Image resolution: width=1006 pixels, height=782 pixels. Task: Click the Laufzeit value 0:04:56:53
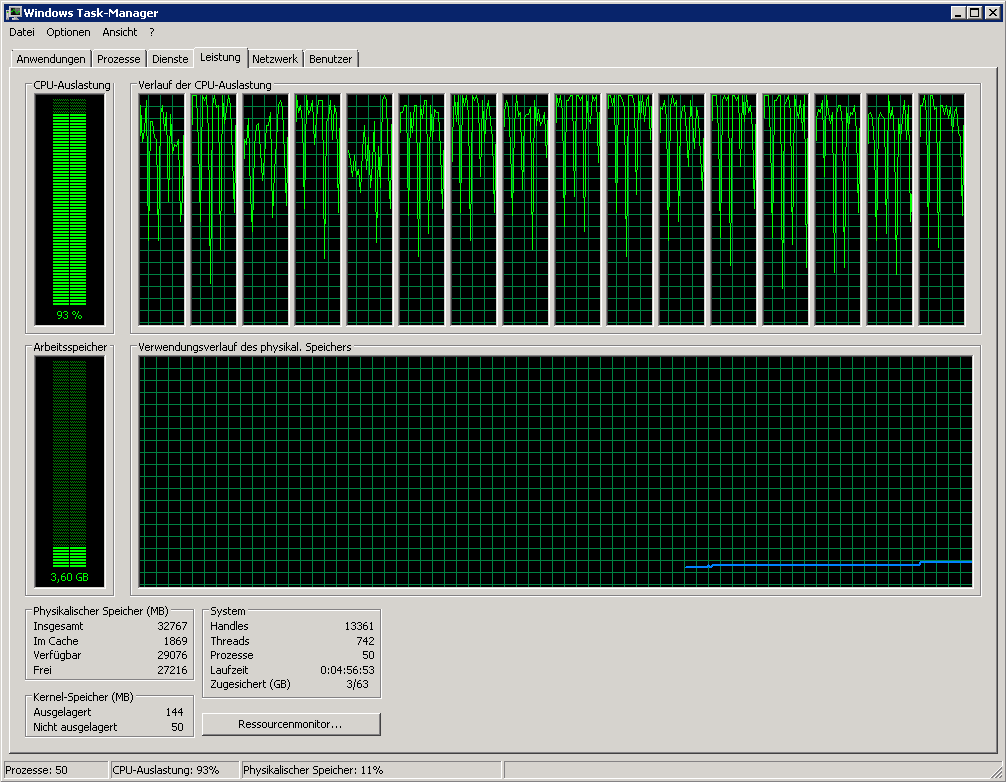347,670
